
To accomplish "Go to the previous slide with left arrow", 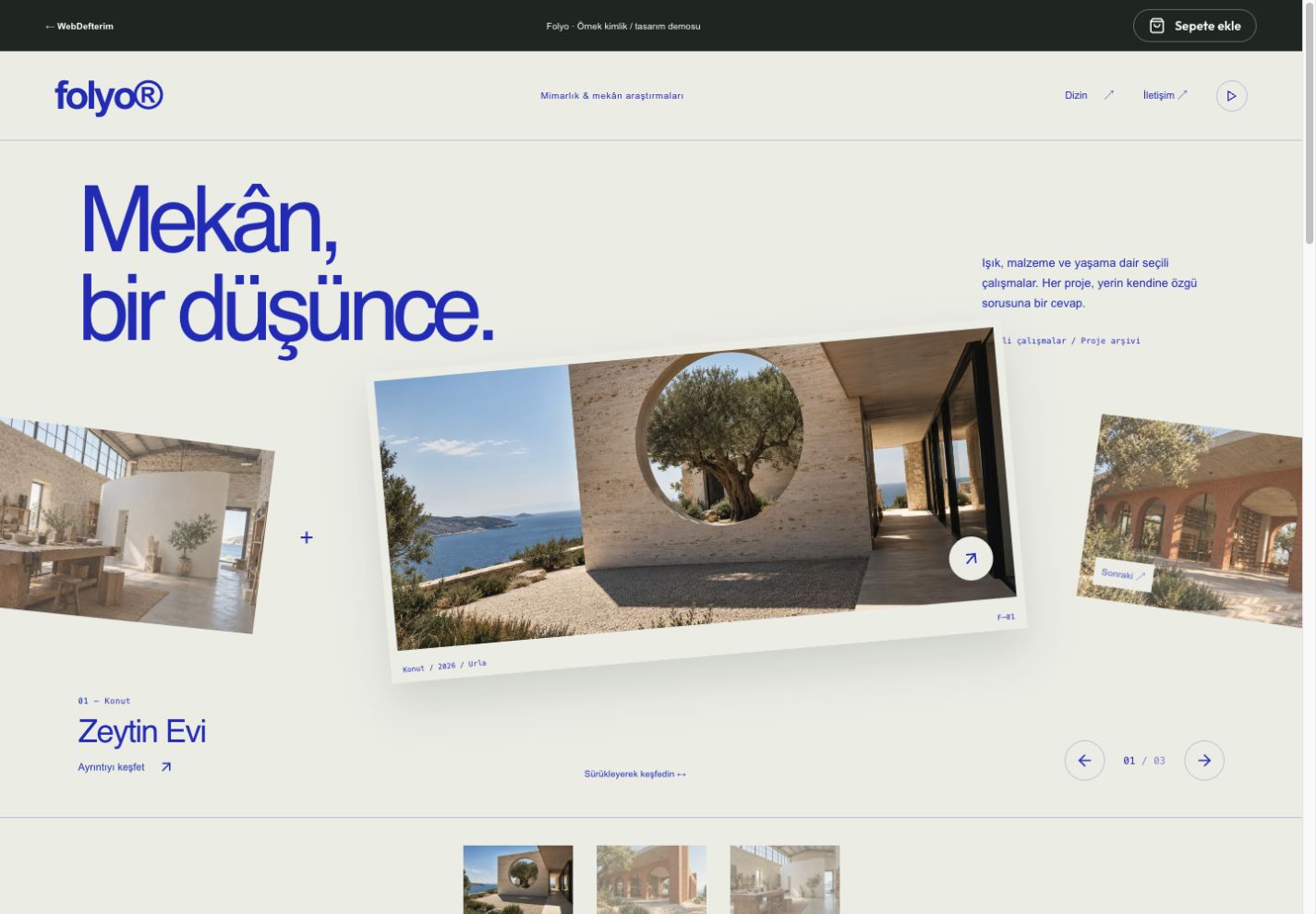I will (1084, 761).
